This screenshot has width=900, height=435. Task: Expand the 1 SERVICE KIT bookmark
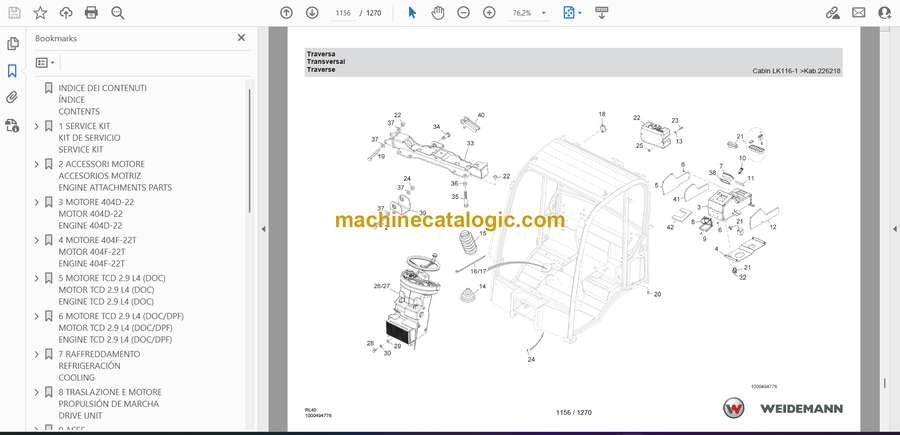pos(37,126)
